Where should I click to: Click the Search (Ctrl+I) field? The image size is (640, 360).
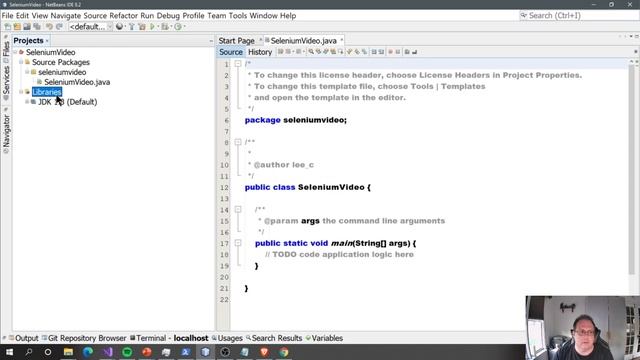pos(579,16)
